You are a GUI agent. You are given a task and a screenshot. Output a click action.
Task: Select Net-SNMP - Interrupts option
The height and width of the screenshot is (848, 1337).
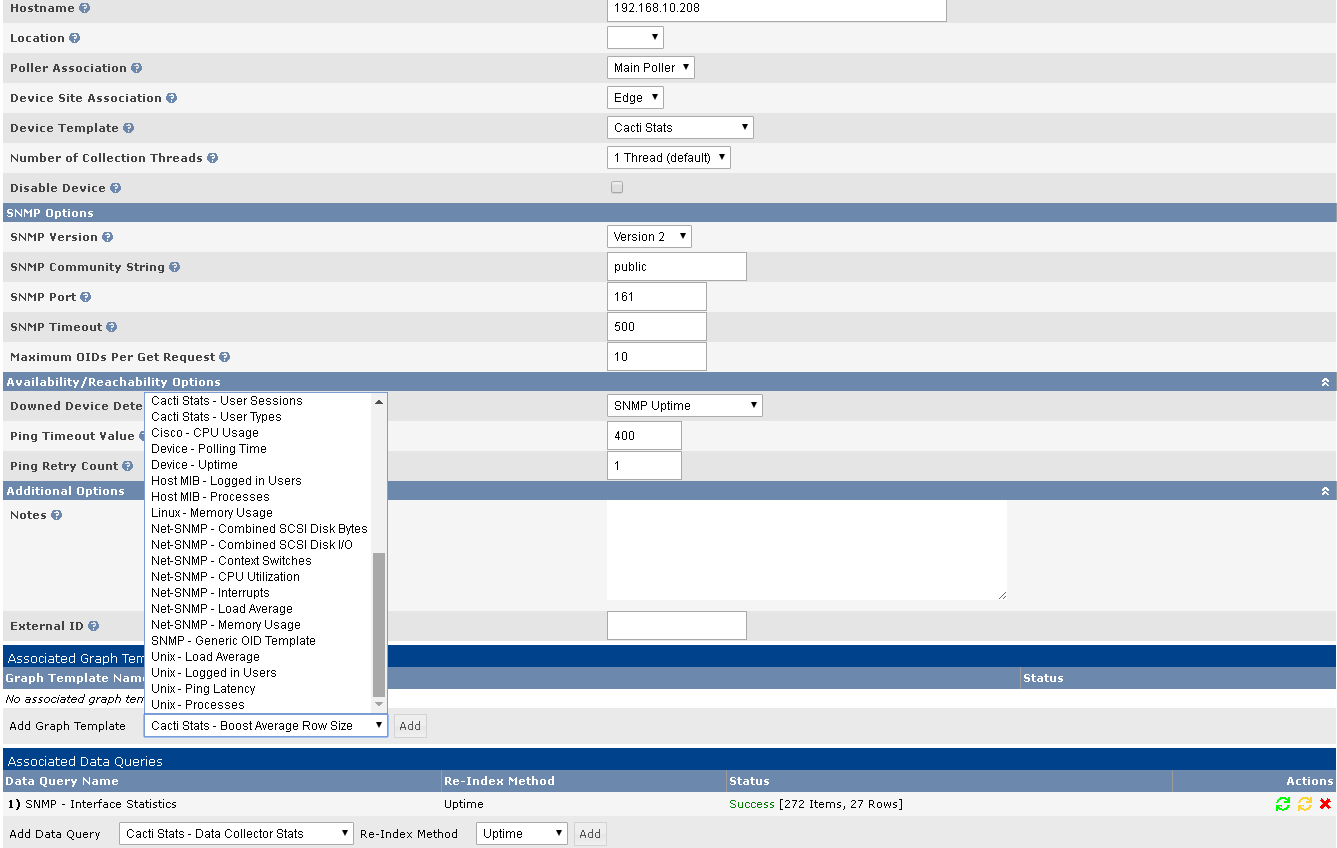pyautogui.click(x=258, y=593)
